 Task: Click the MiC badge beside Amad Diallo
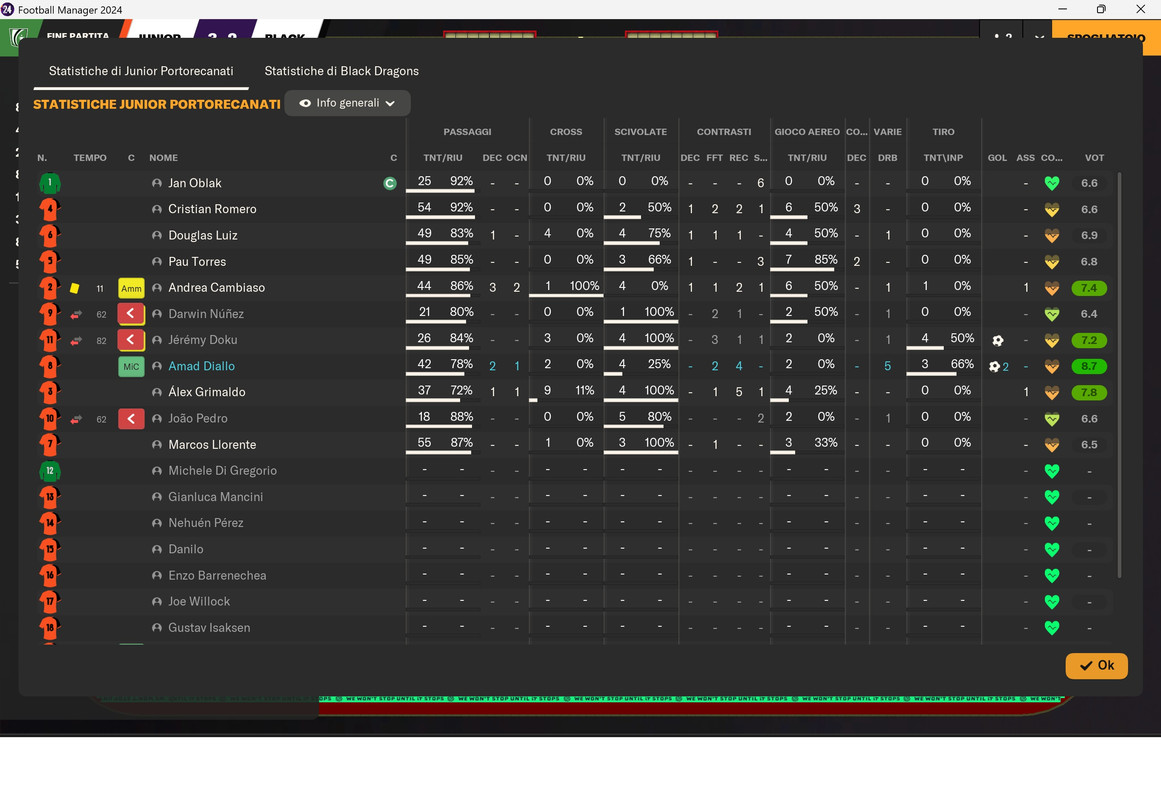click(131, 367)
